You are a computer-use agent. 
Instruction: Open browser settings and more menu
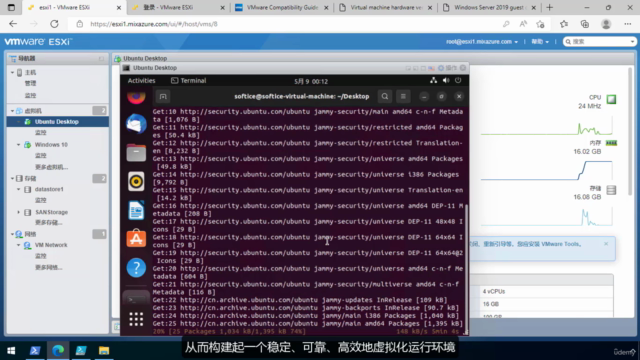628,24
